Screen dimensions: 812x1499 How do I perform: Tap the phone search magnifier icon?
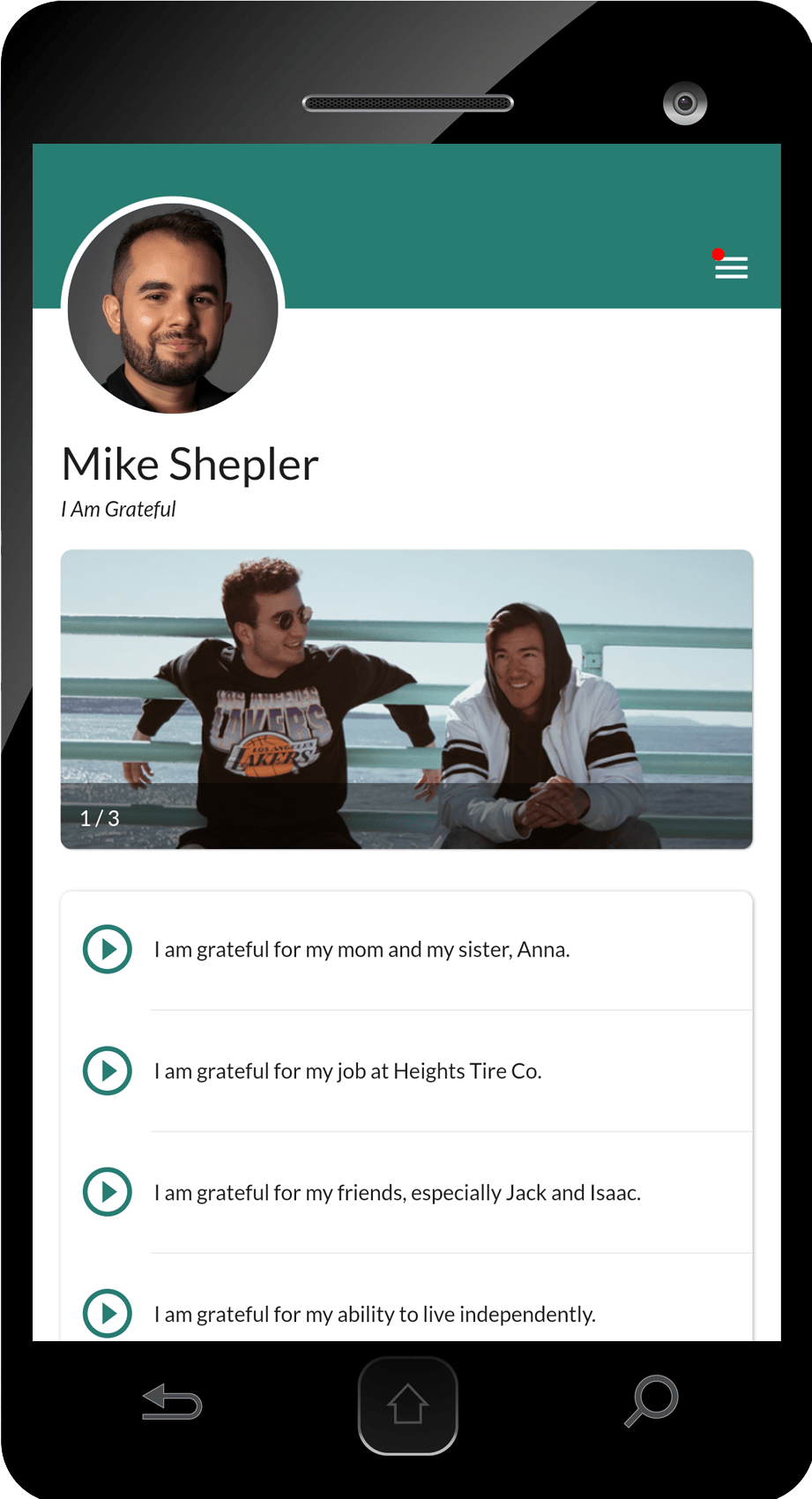652,1400
